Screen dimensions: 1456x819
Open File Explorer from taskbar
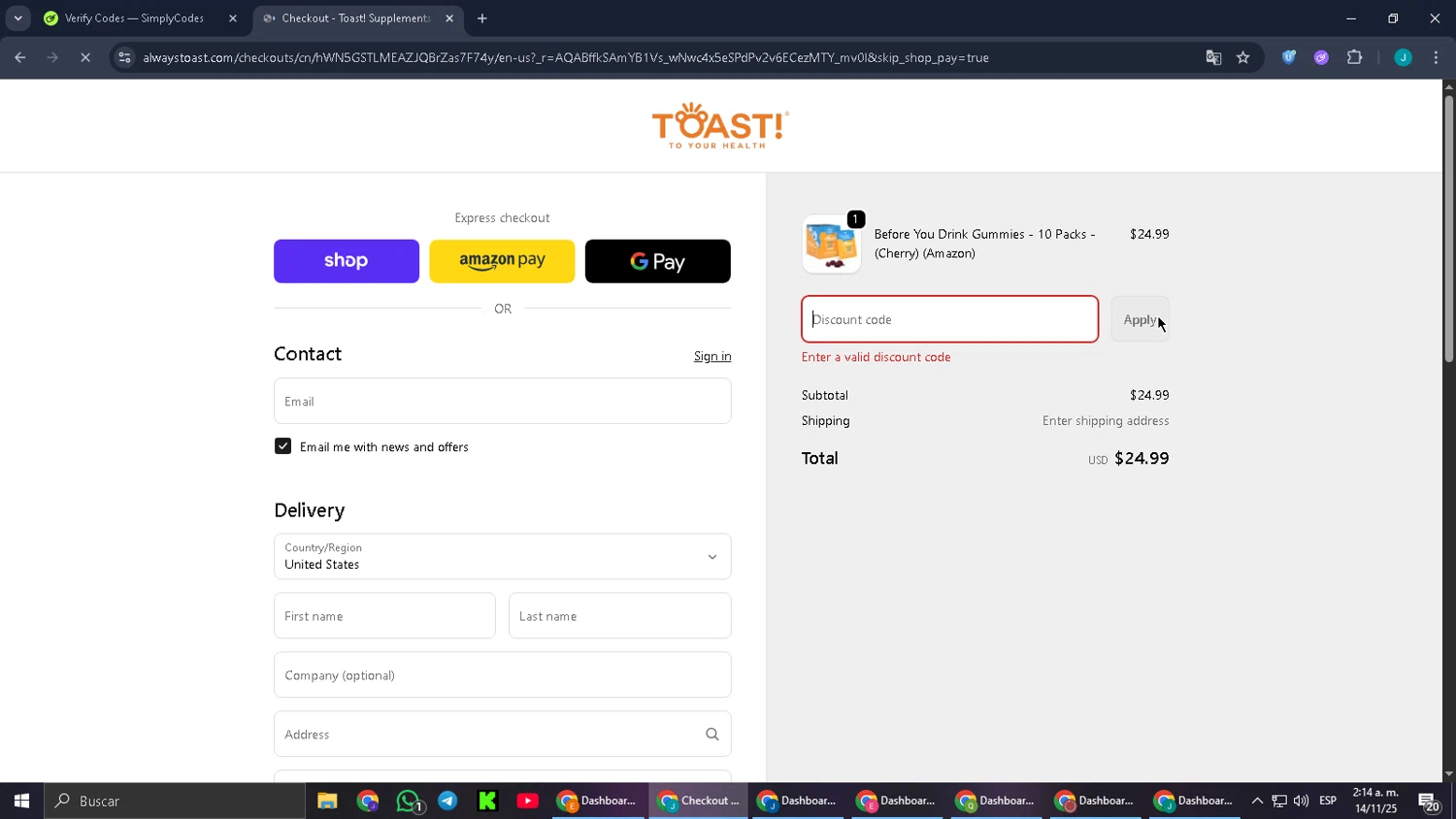coord(327,801)
